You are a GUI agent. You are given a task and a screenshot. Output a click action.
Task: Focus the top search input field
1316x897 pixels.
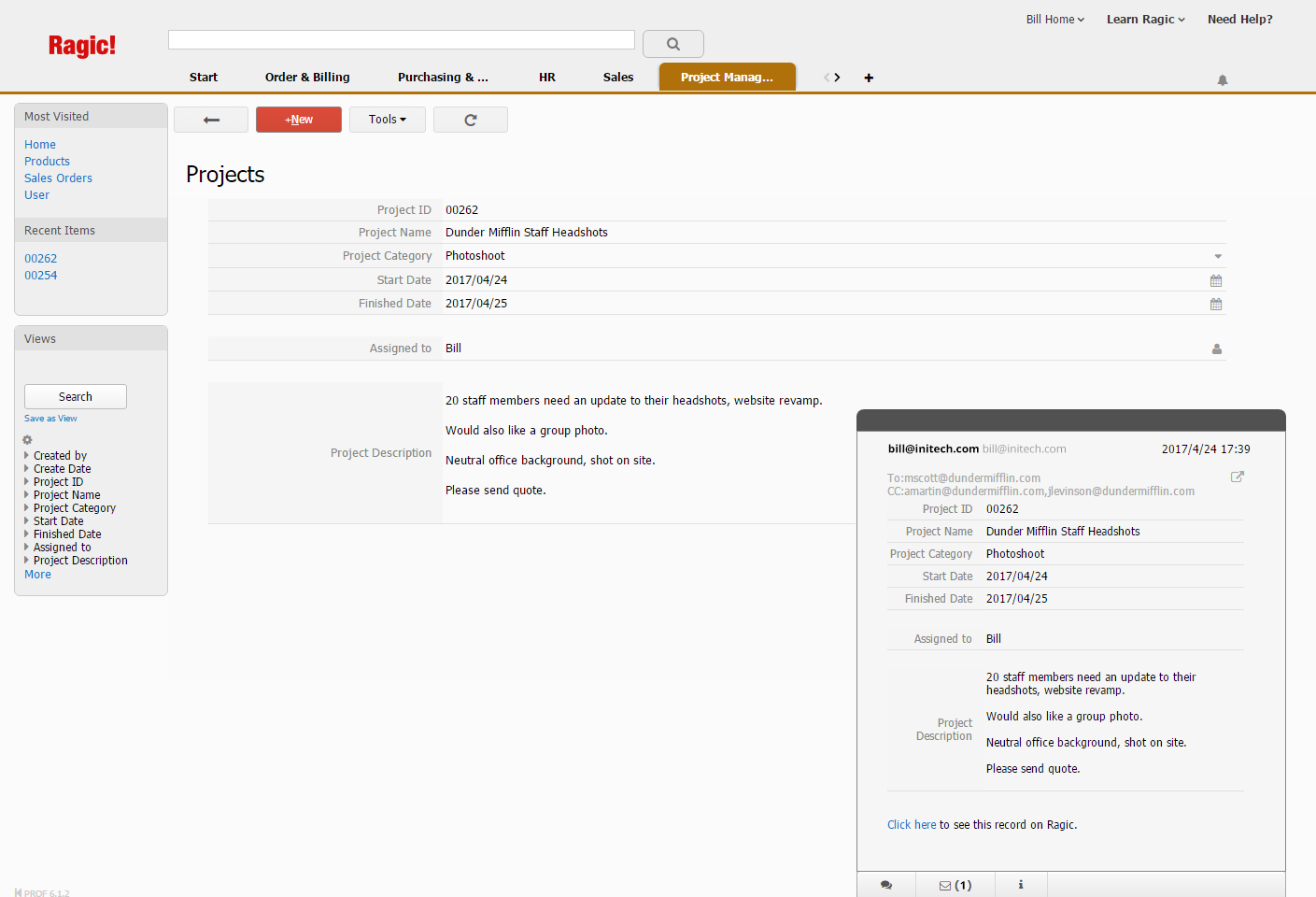coord(402,39)
